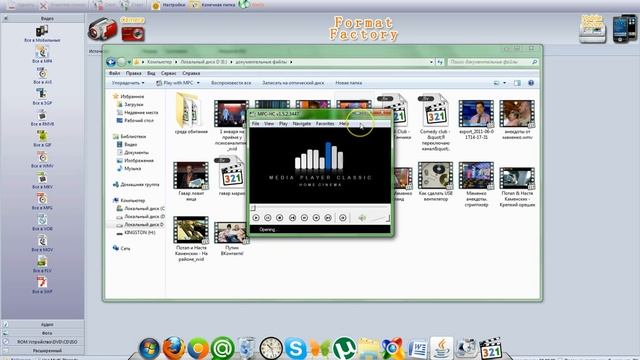This screenshot has width=640, height=360.
Task: Open the MPC-HC 'Favorites' menu
Action: [325, 123]
